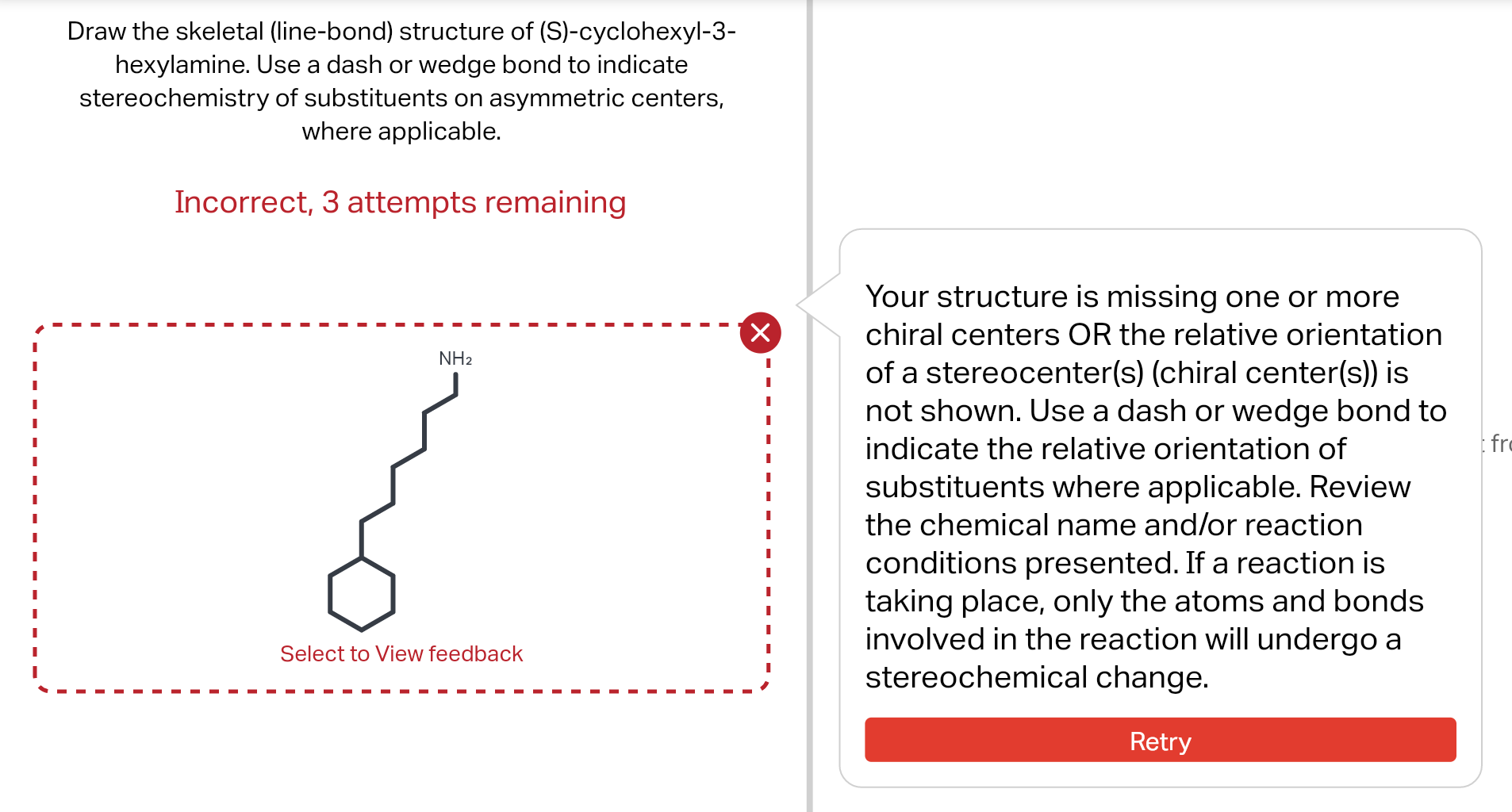Click the cut-off text at right edge

click(1498, 443)
